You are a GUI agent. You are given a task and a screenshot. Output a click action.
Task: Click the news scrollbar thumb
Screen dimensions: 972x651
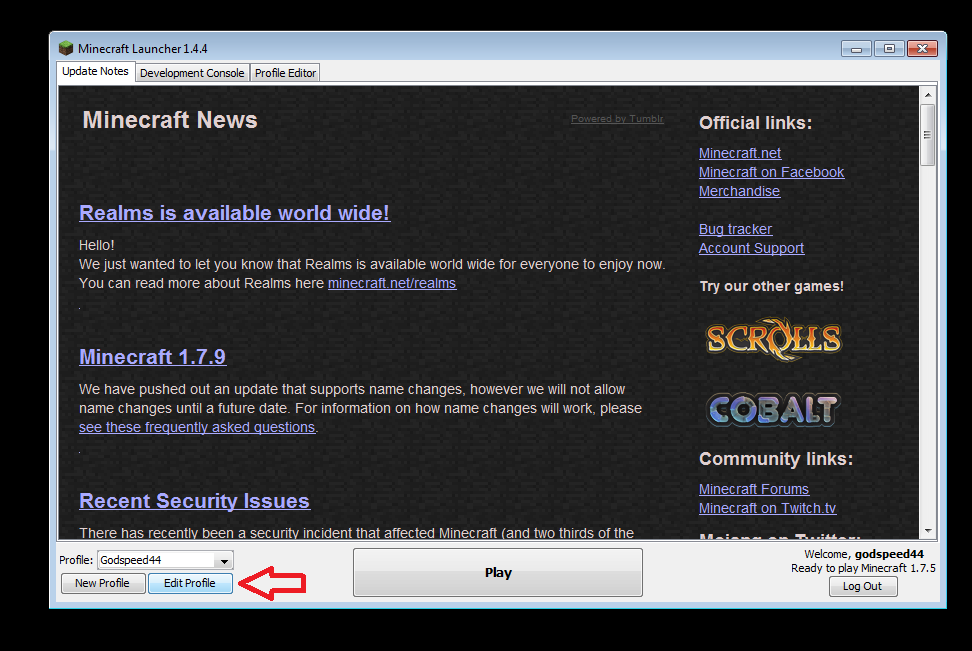927,135
